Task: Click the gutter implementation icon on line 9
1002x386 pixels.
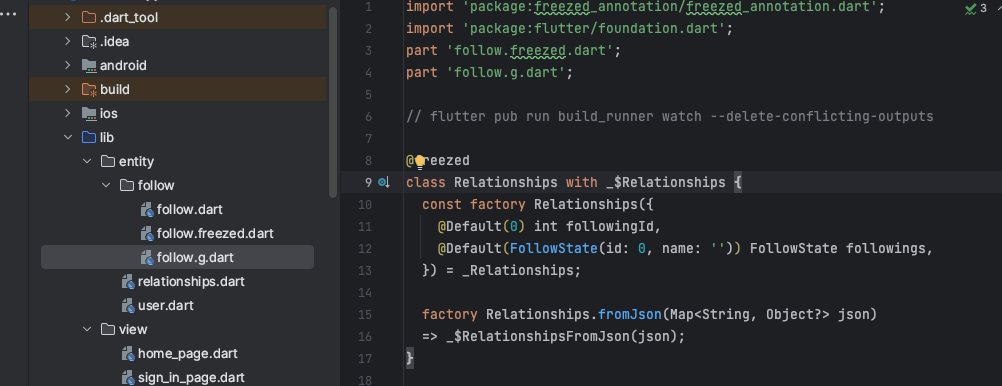Action: tap(383, 183)
